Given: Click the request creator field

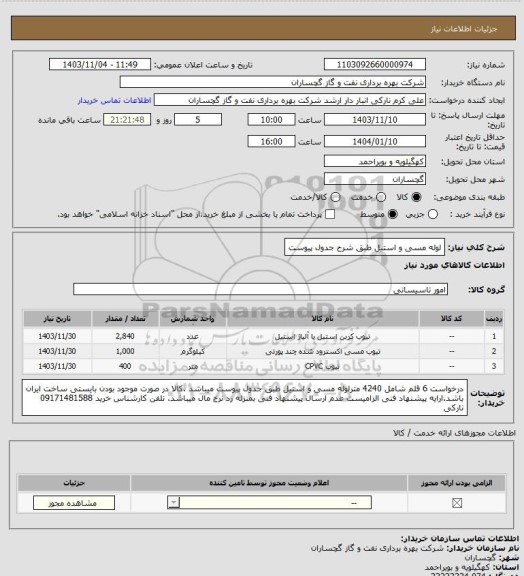Looking at the screenshot, I should (x=290, y=100).
